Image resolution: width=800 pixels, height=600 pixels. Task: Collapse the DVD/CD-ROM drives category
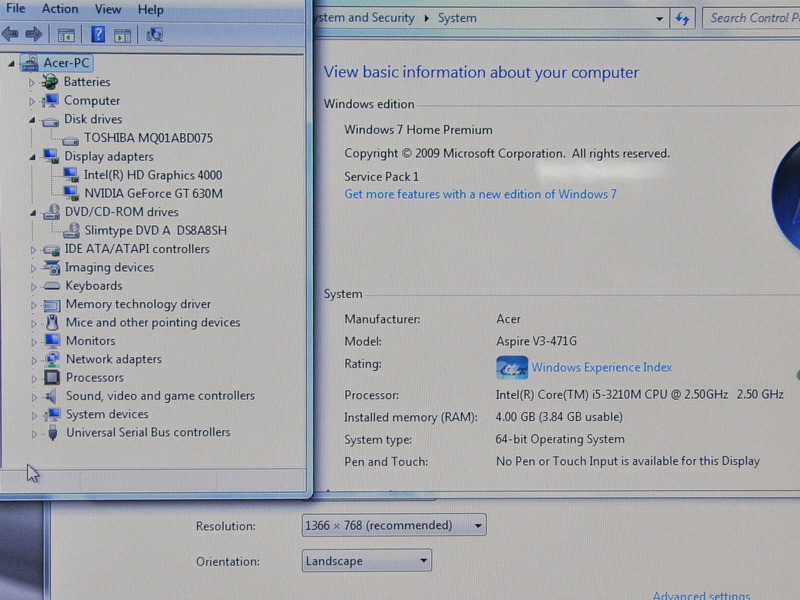(33, 213)
